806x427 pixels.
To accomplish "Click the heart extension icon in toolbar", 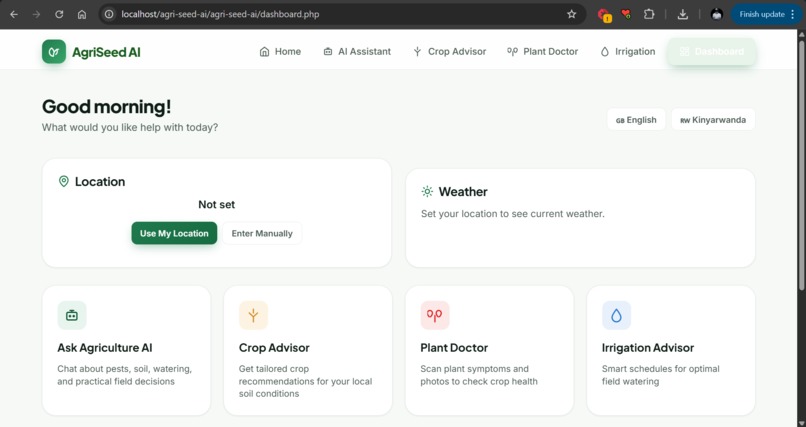I will (626, 14).
